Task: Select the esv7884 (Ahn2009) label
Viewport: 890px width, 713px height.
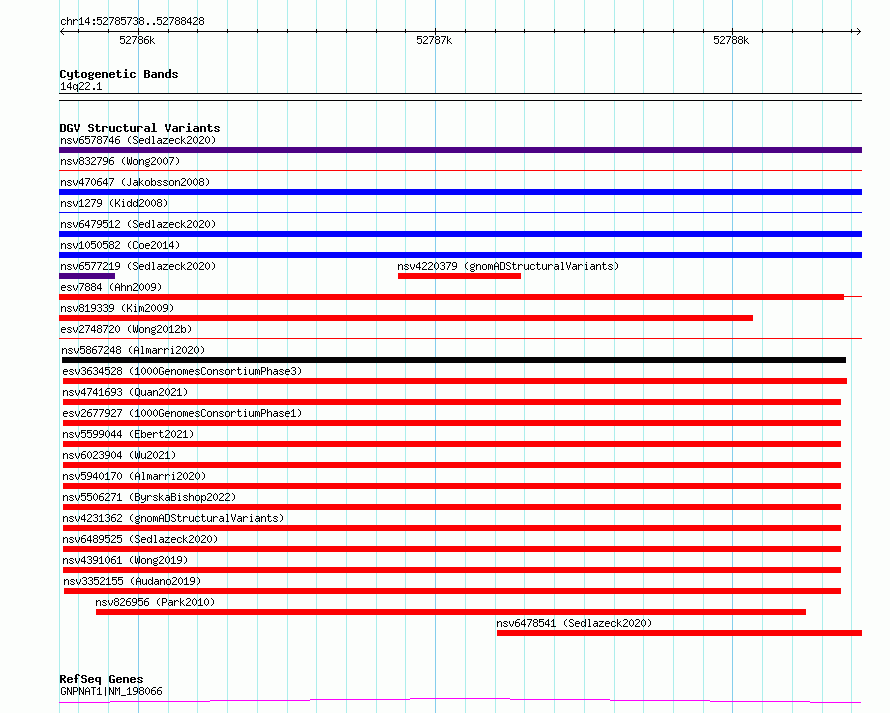Action: pyautogui.click(x=111, y=287)
